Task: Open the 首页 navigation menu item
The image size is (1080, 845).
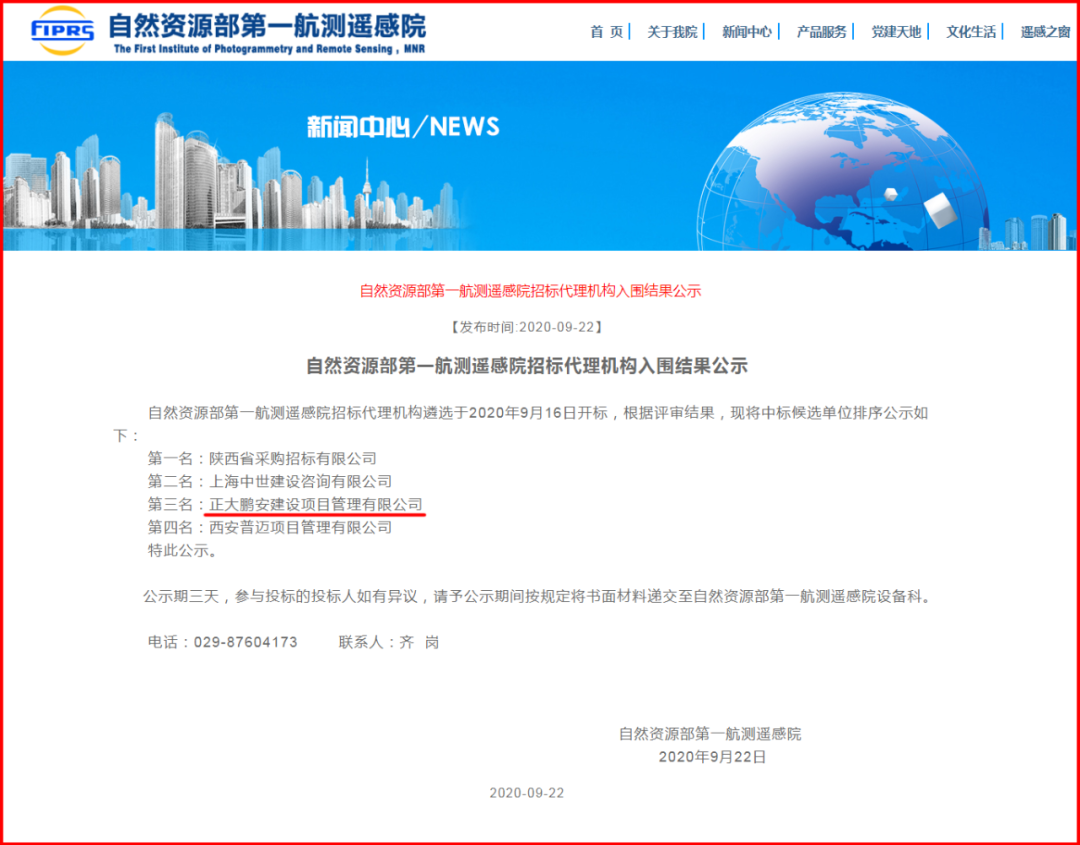Action: pos(606,32)
